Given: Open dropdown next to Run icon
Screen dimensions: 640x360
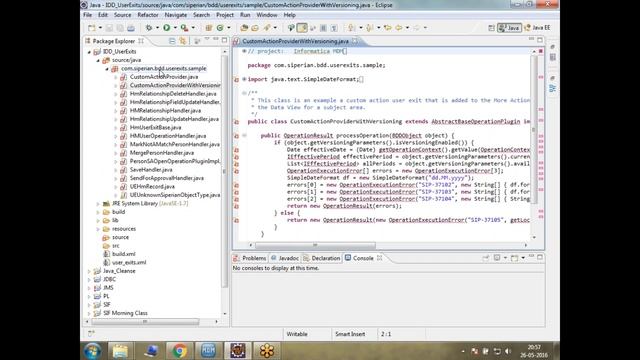Looking at the screenshot, I should (175, 28).
